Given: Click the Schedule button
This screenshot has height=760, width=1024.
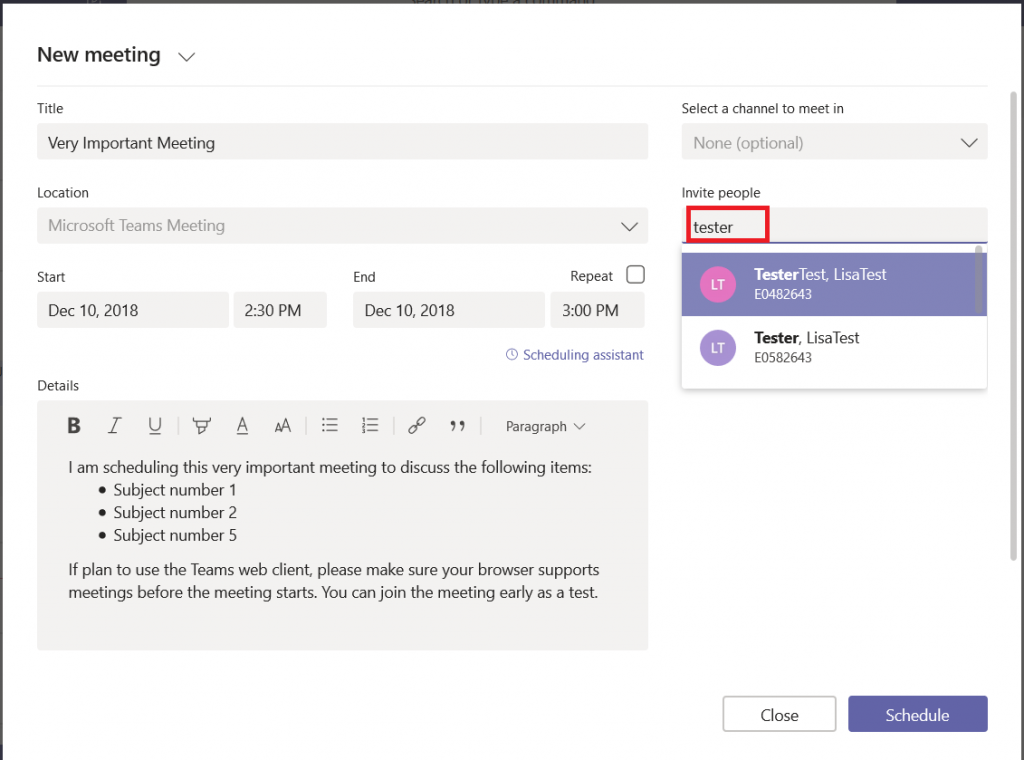Looking at the screenshot, I should coord(917,714).
